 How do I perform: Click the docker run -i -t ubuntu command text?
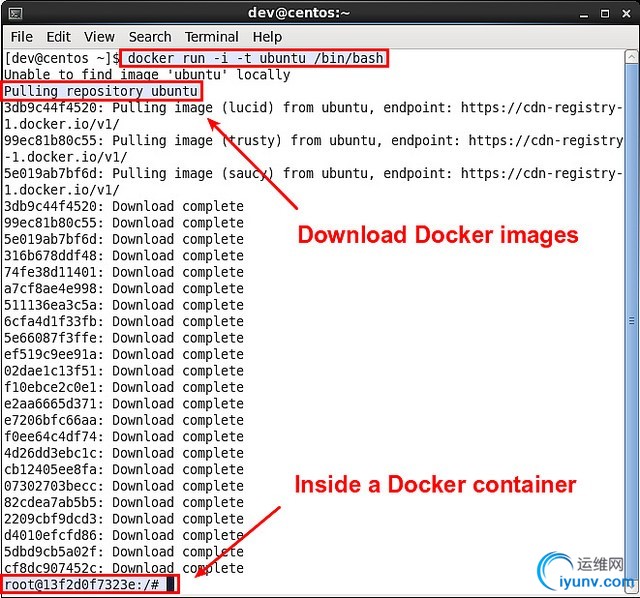pyautogui.click(x=255, y=58)
